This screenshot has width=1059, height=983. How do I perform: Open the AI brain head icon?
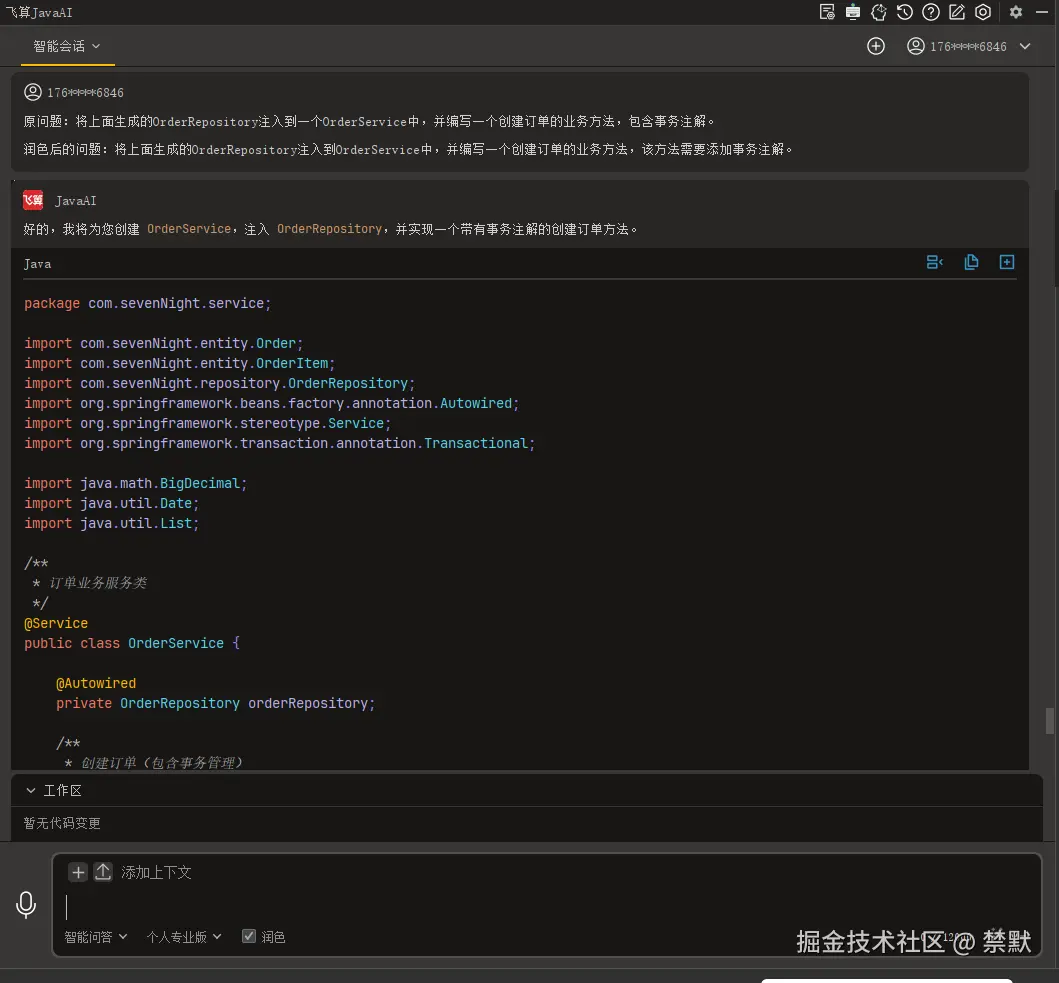tap(879, 12)
